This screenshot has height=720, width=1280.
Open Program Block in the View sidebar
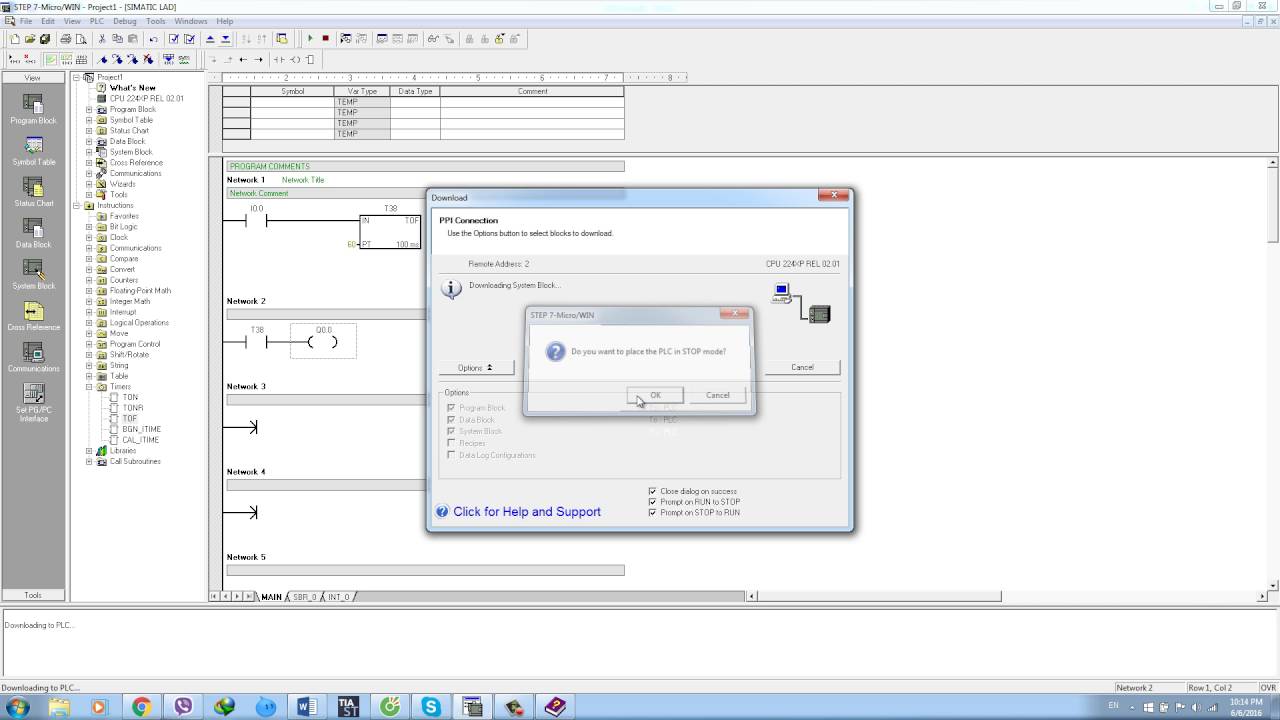pyautogui.click(x=33, y=109)
